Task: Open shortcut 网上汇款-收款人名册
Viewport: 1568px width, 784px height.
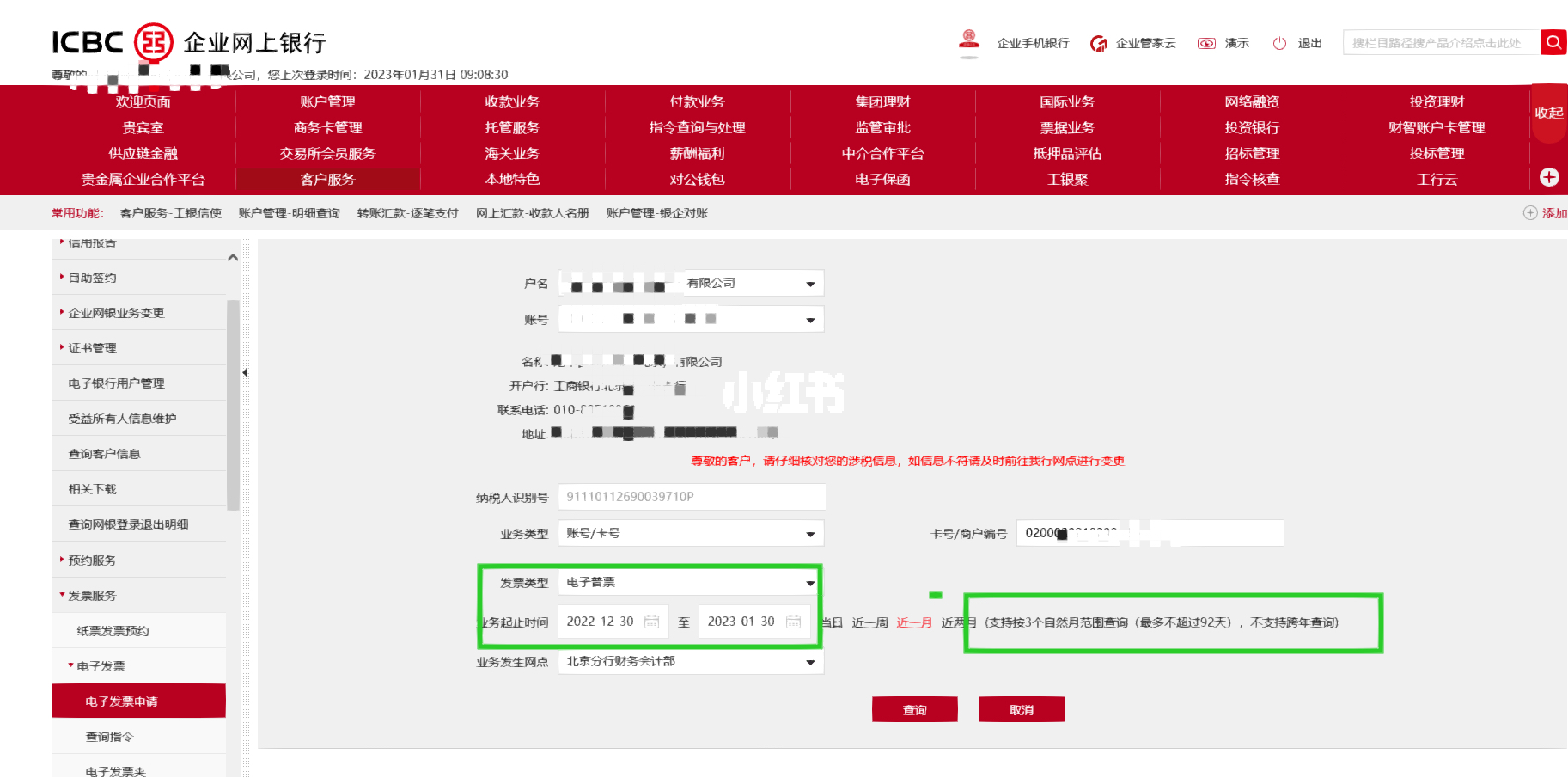Action: pyautogui.click(x=533, y=213)
